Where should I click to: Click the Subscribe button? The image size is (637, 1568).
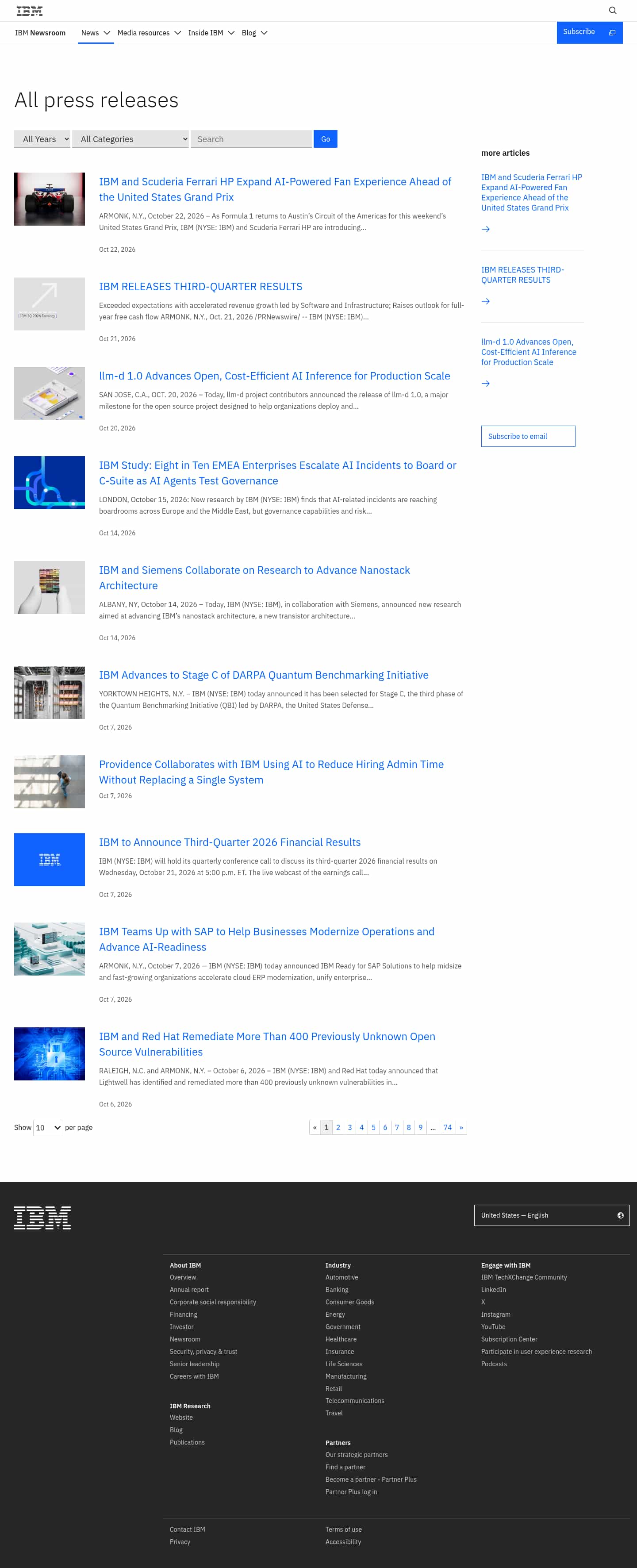[x=590, y=32]
